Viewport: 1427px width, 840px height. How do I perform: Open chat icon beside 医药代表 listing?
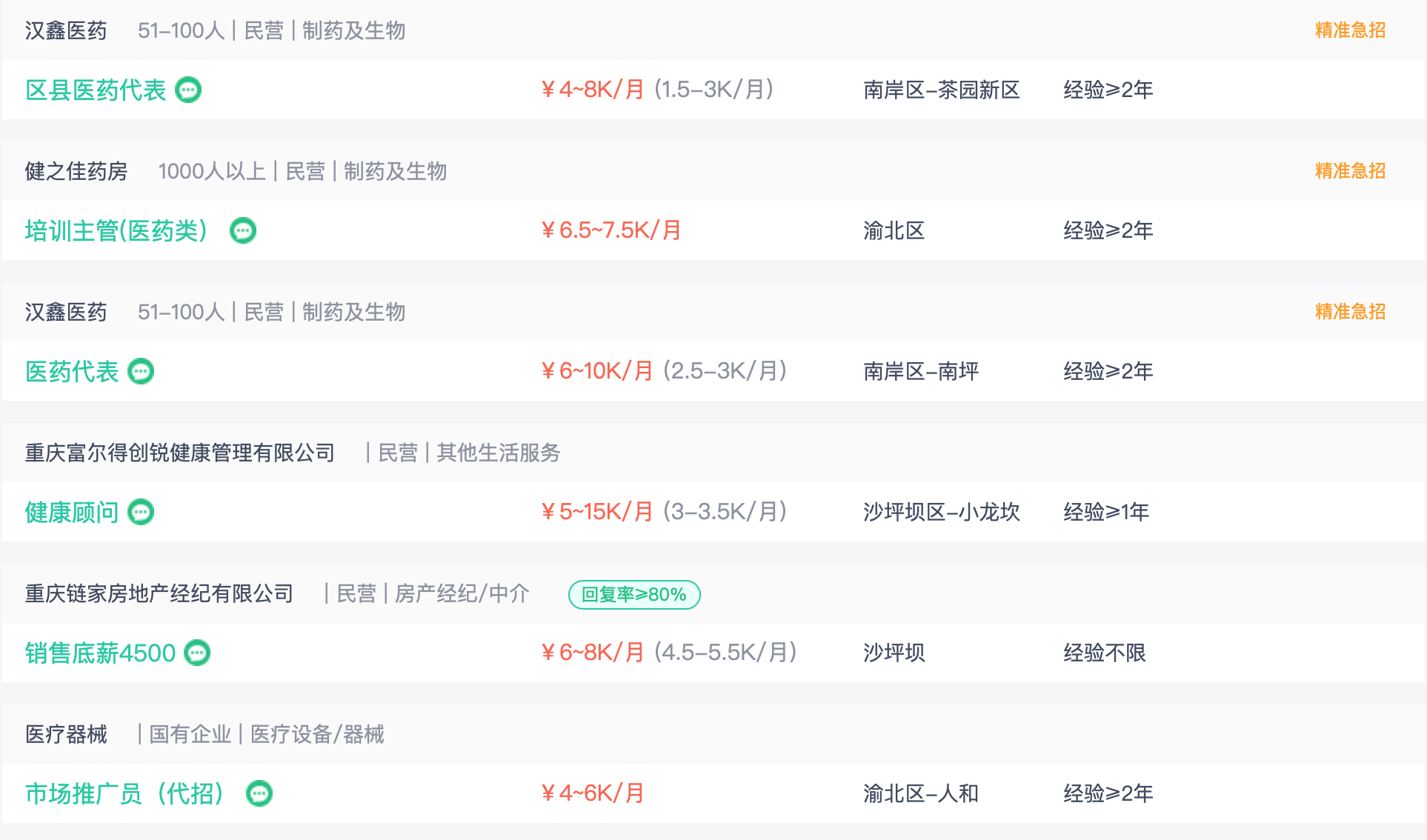tap(141, 371)
